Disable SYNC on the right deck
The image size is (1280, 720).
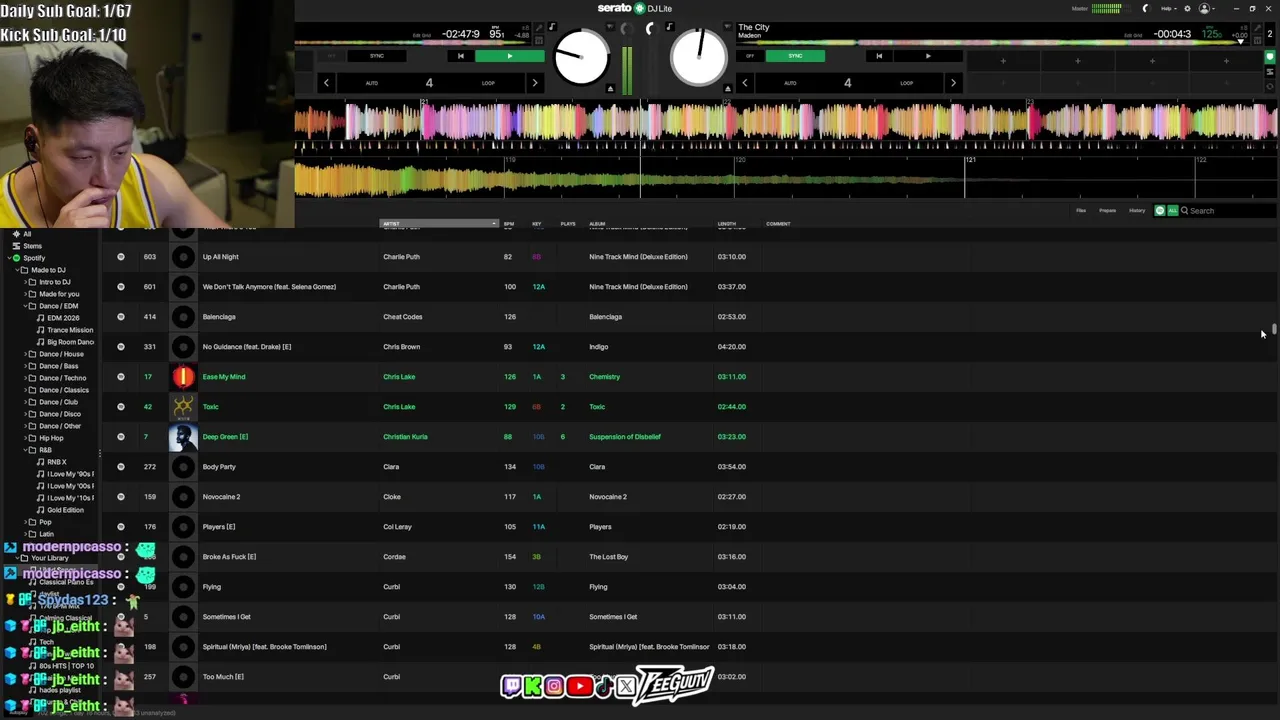795,56
